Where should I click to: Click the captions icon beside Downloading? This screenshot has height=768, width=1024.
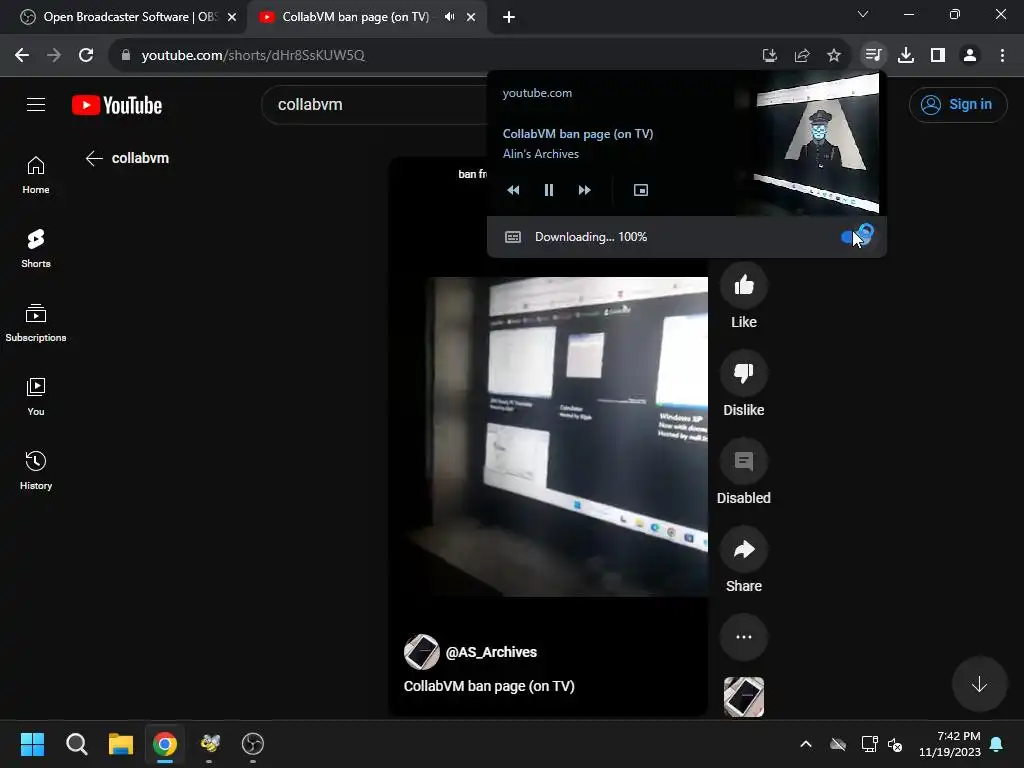[x=513, y=237]
